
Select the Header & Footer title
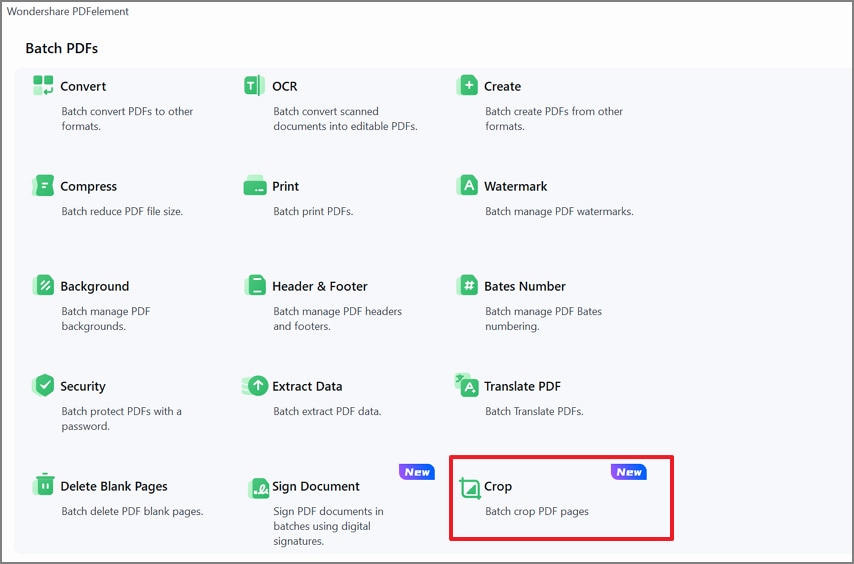click(320, 286)
